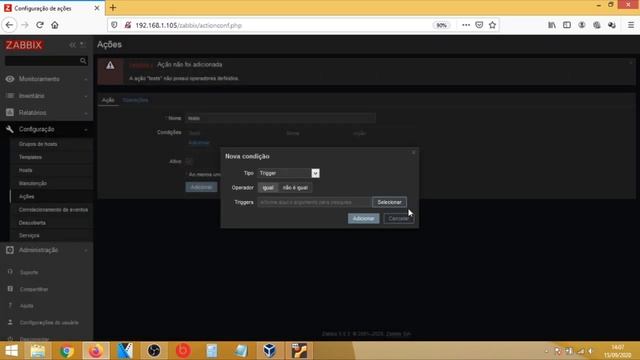This screenshot has width=640, height=360.
Task: Close the Nova condição dialog
Action: 413,152
